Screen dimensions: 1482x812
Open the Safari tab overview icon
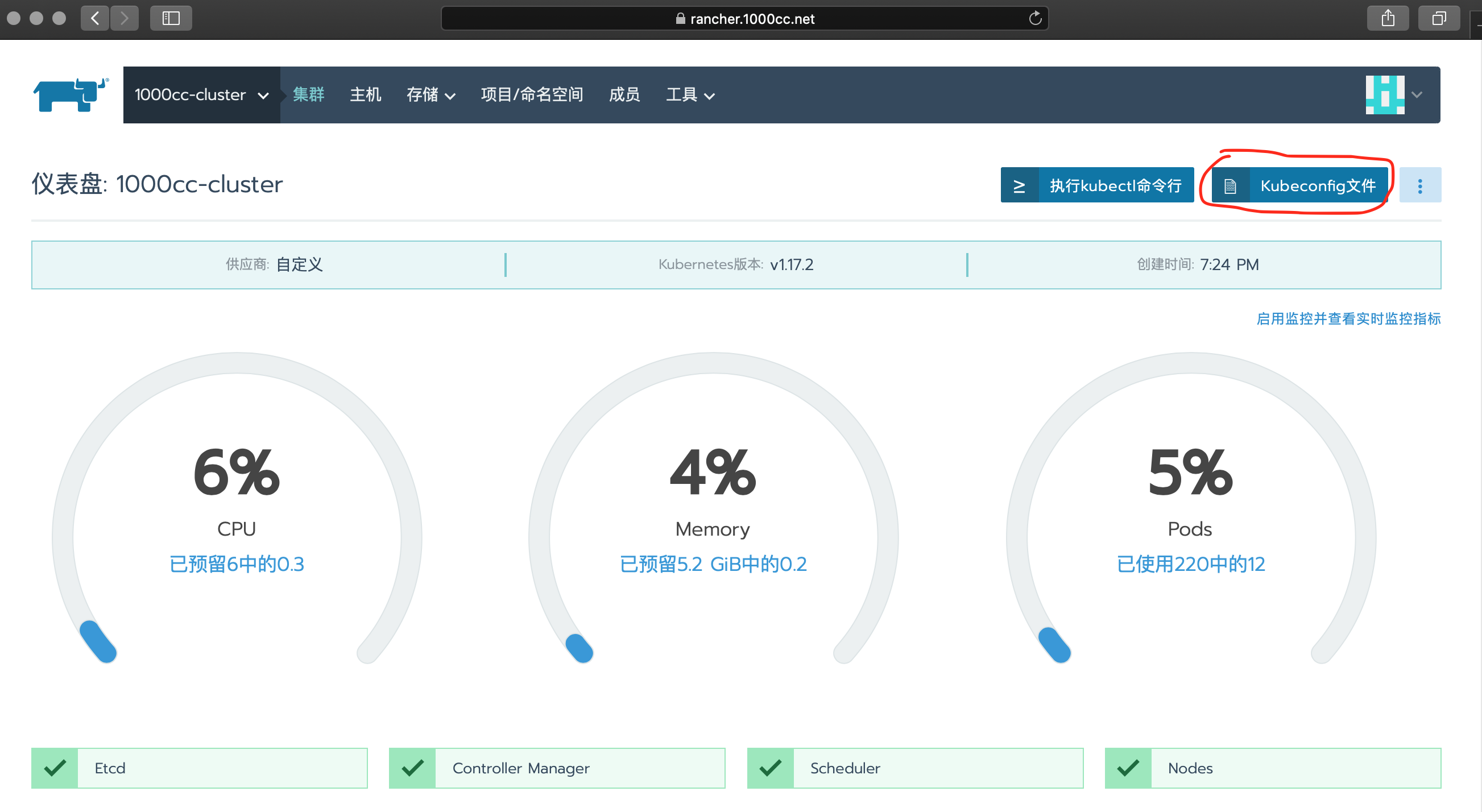[x=1439, y=18]
